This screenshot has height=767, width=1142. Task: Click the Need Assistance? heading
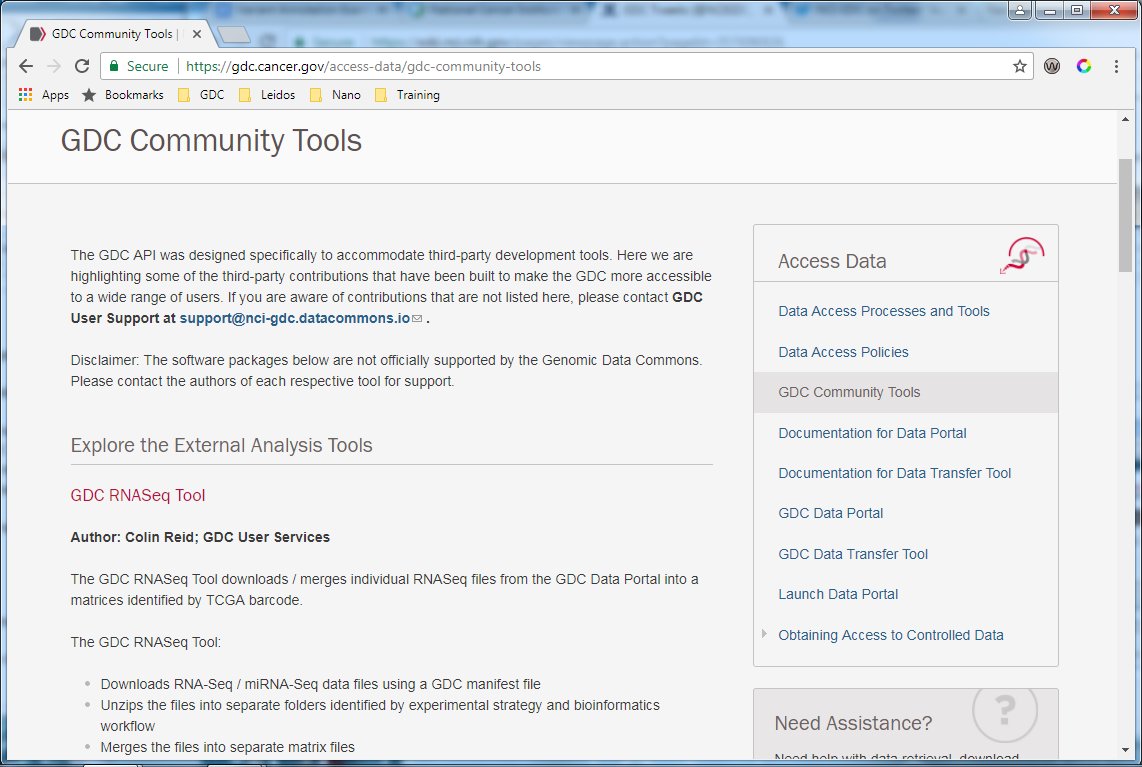[853, 723]
